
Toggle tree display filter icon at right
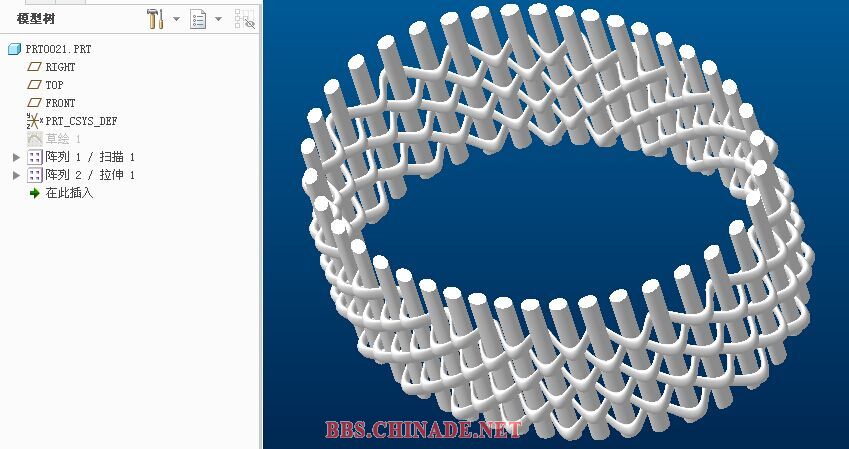(245, 19)
